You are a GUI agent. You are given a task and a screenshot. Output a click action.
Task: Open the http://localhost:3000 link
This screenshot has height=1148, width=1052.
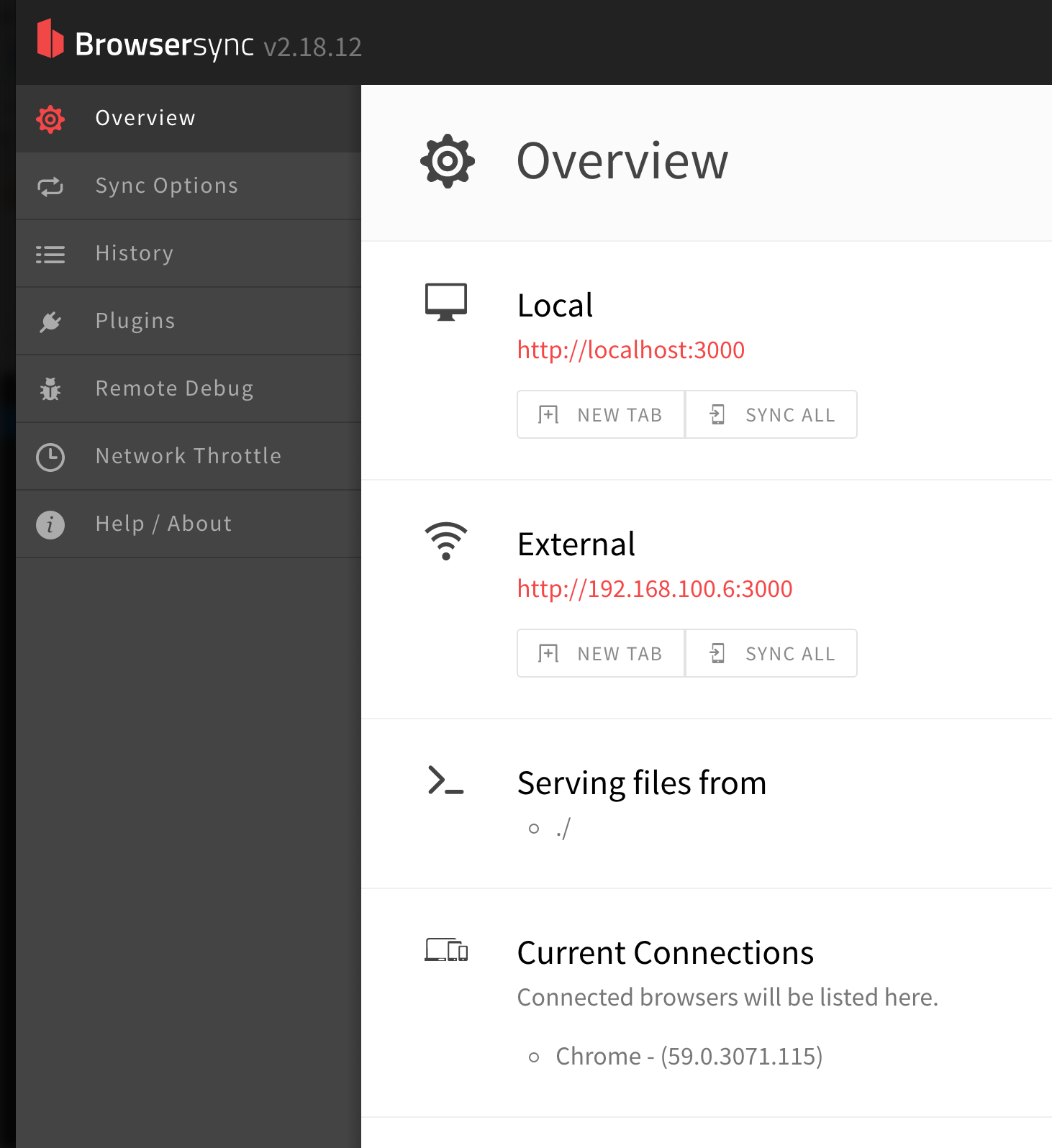coord(631,350)
